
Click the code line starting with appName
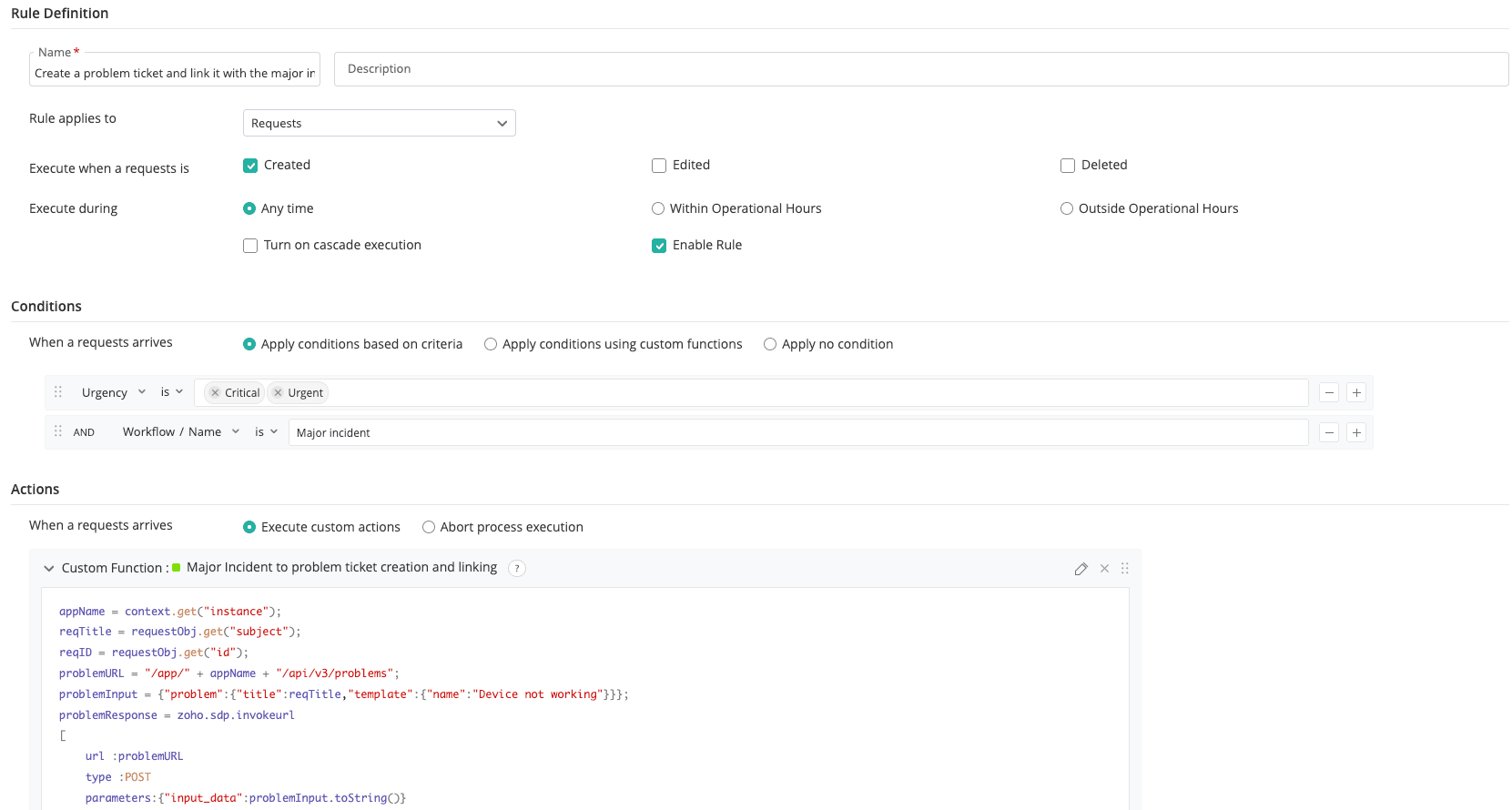pyautogui.click(x=170, y=612)
